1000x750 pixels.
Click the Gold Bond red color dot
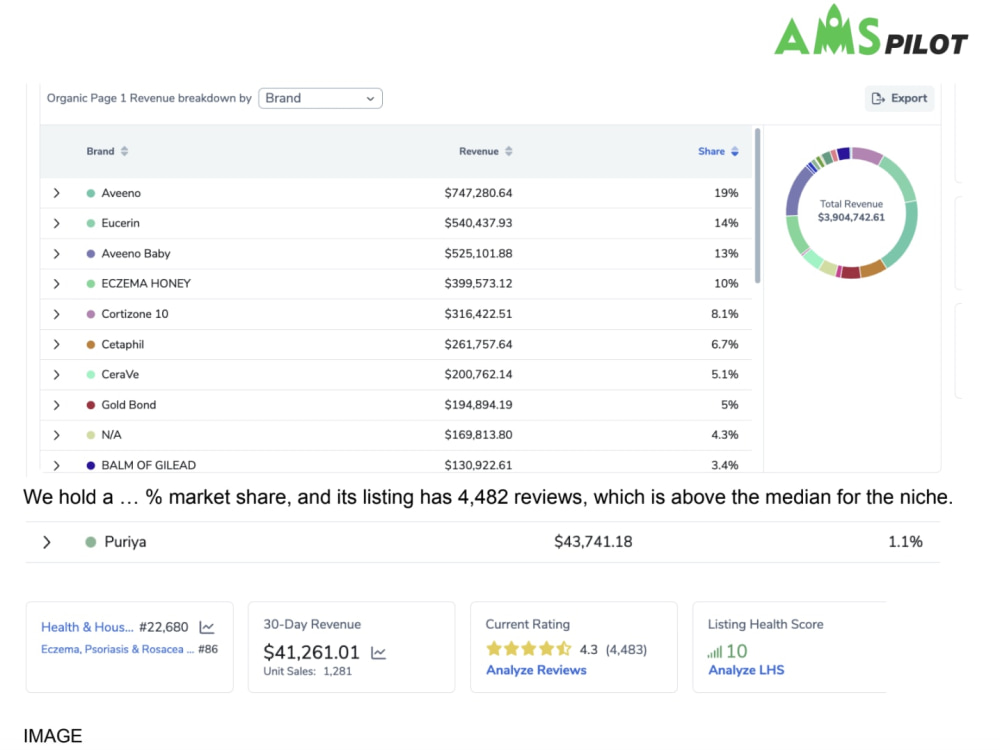tap(91, 405)
